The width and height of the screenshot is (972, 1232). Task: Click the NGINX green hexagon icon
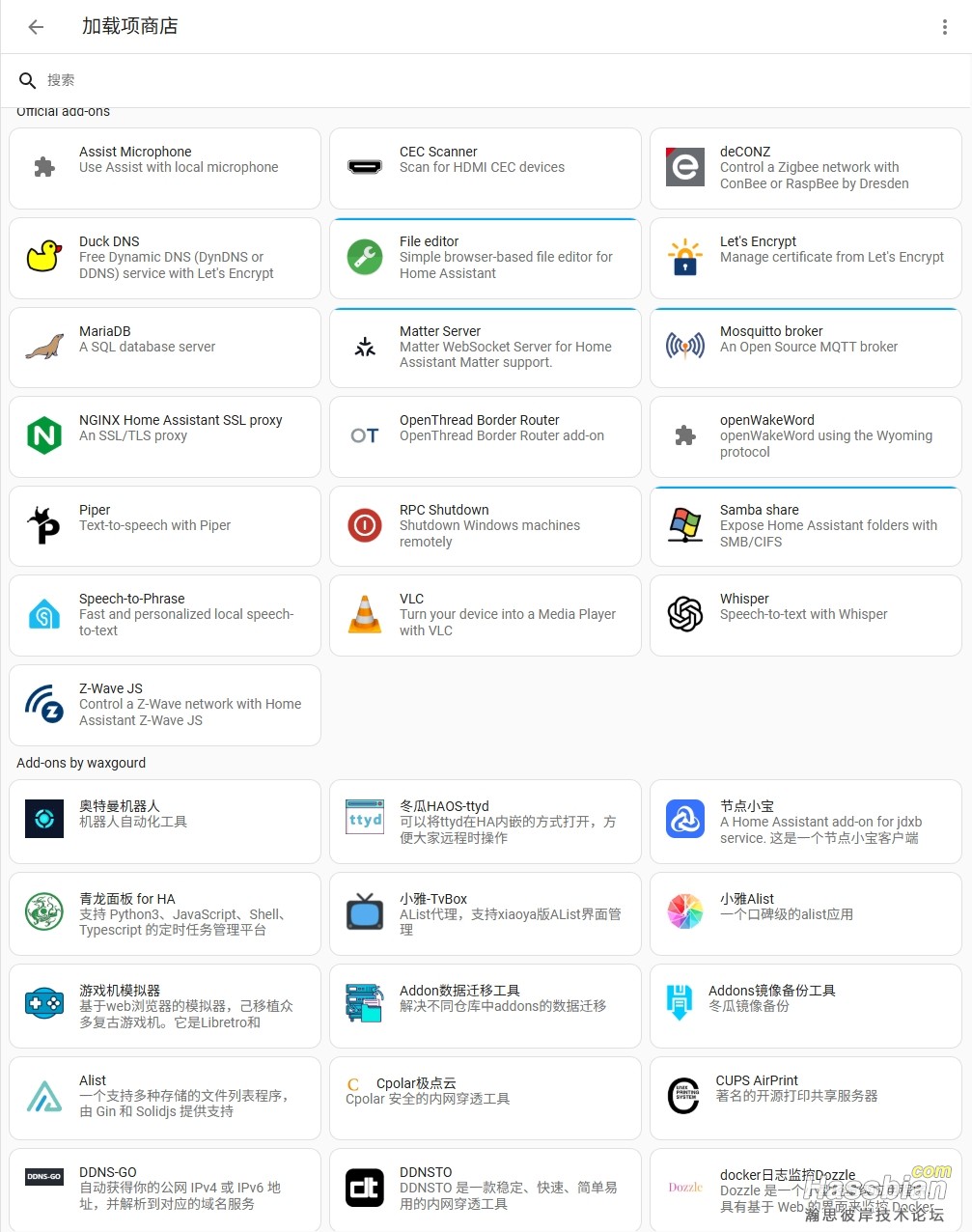pos(44,435)
